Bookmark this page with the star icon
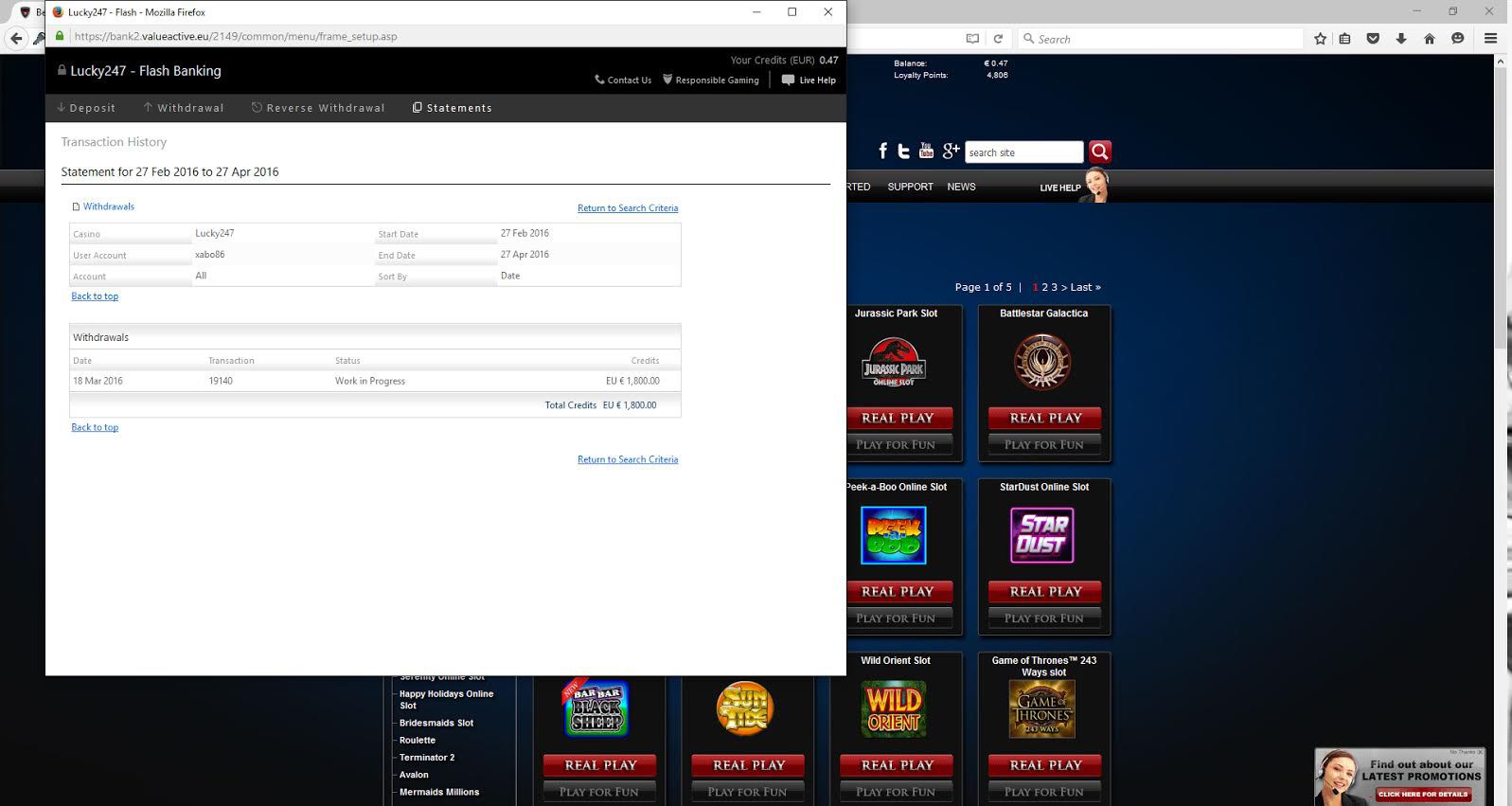The height and width of the screenshot is (806, 1512). tap(1321, 39)
